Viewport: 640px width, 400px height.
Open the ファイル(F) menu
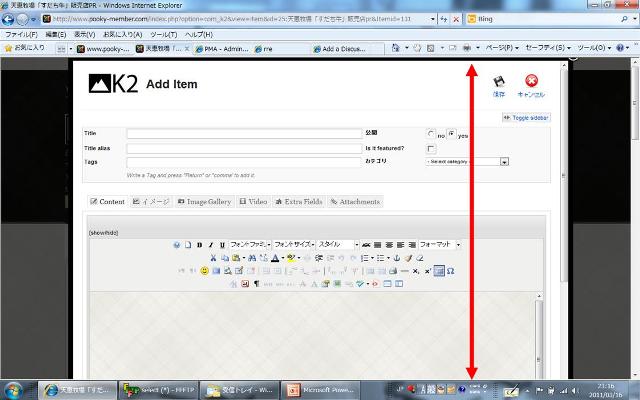click(x=21, y=35)
